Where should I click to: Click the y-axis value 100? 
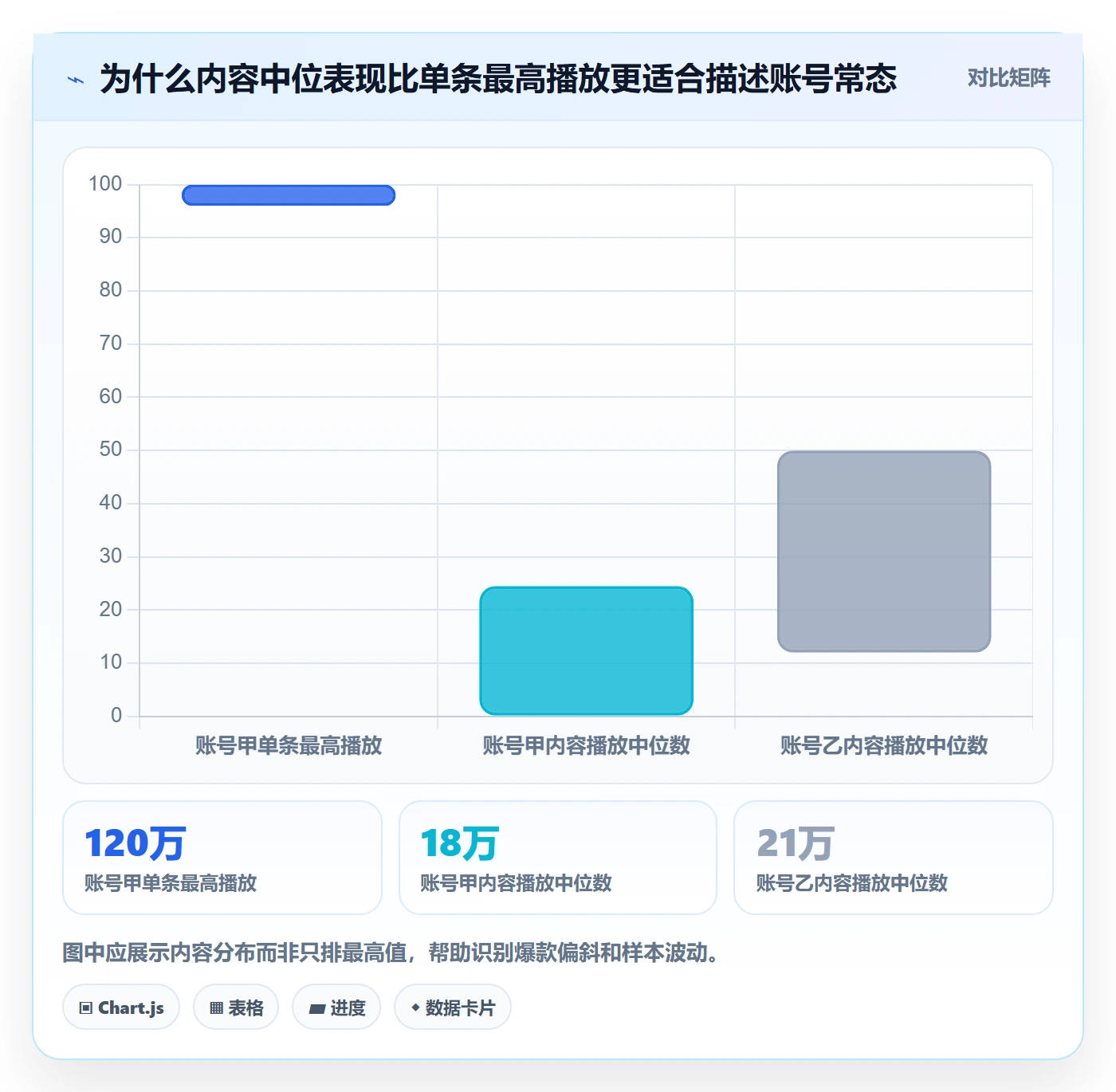[x=105, y=184]
